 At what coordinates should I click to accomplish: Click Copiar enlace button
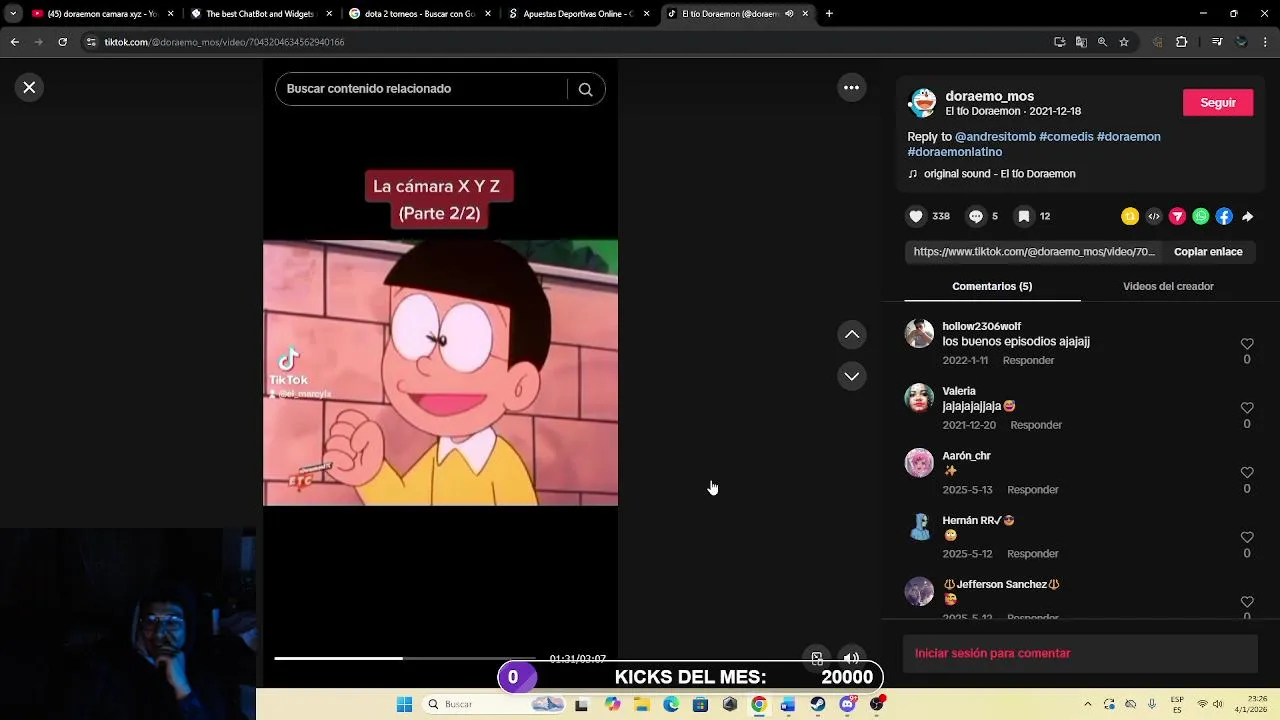(x=1208, y=252)
